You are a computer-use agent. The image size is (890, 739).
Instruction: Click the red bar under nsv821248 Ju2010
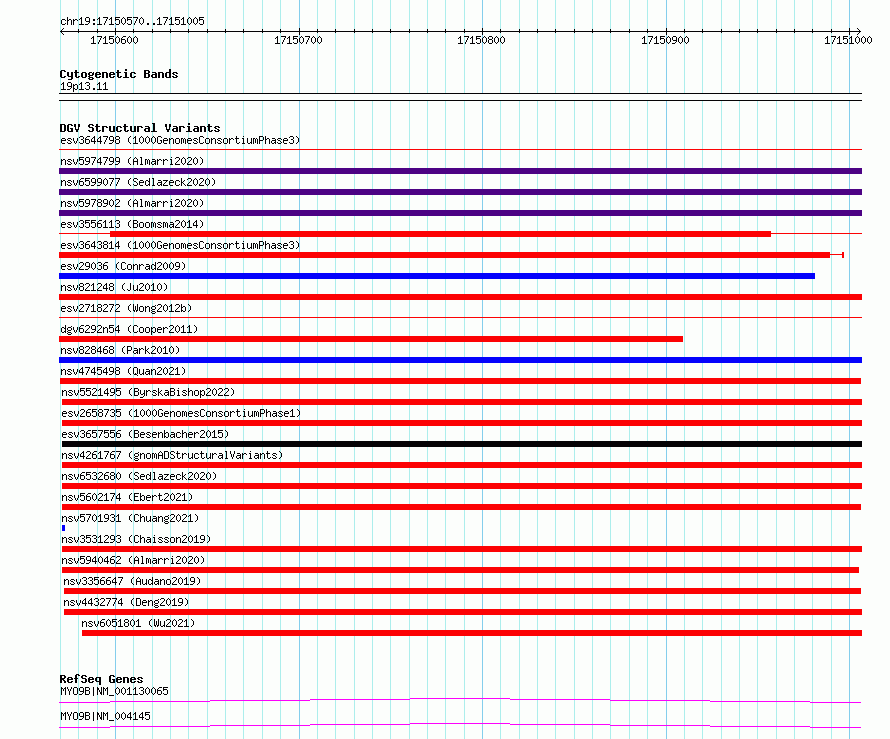[460, 297]
